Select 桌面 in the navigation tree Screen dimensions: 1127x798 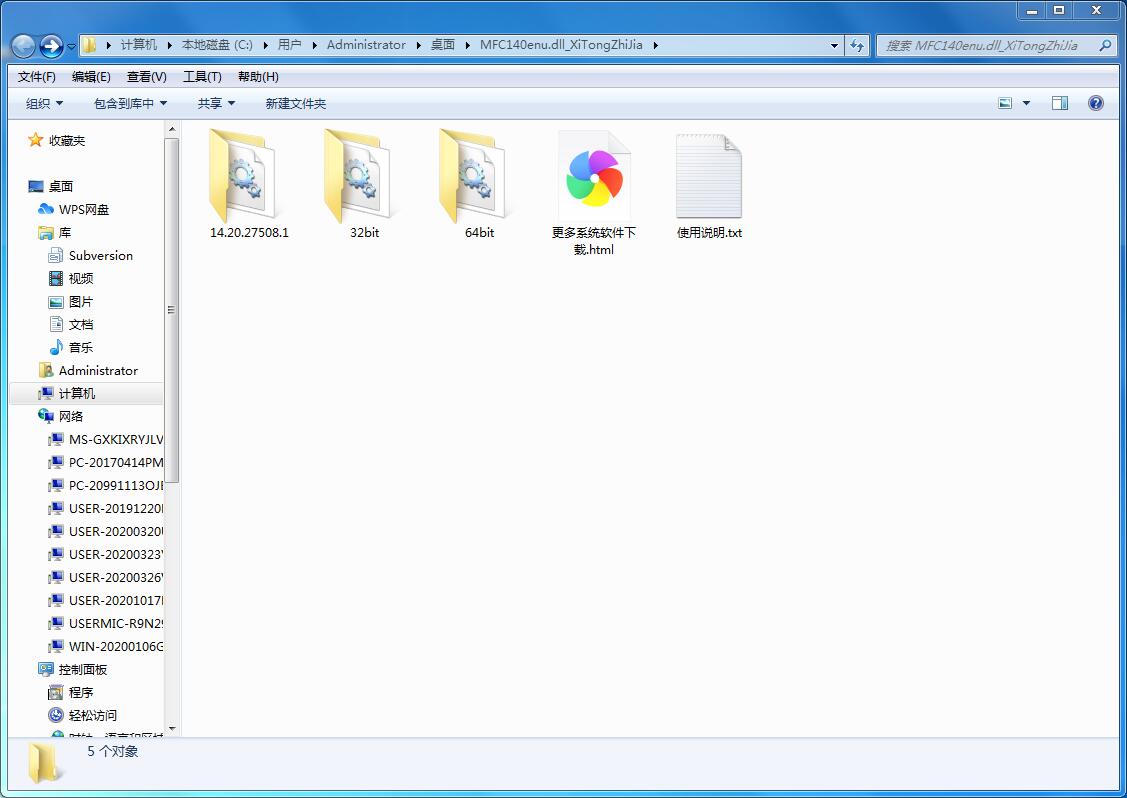tap(60, 186)
